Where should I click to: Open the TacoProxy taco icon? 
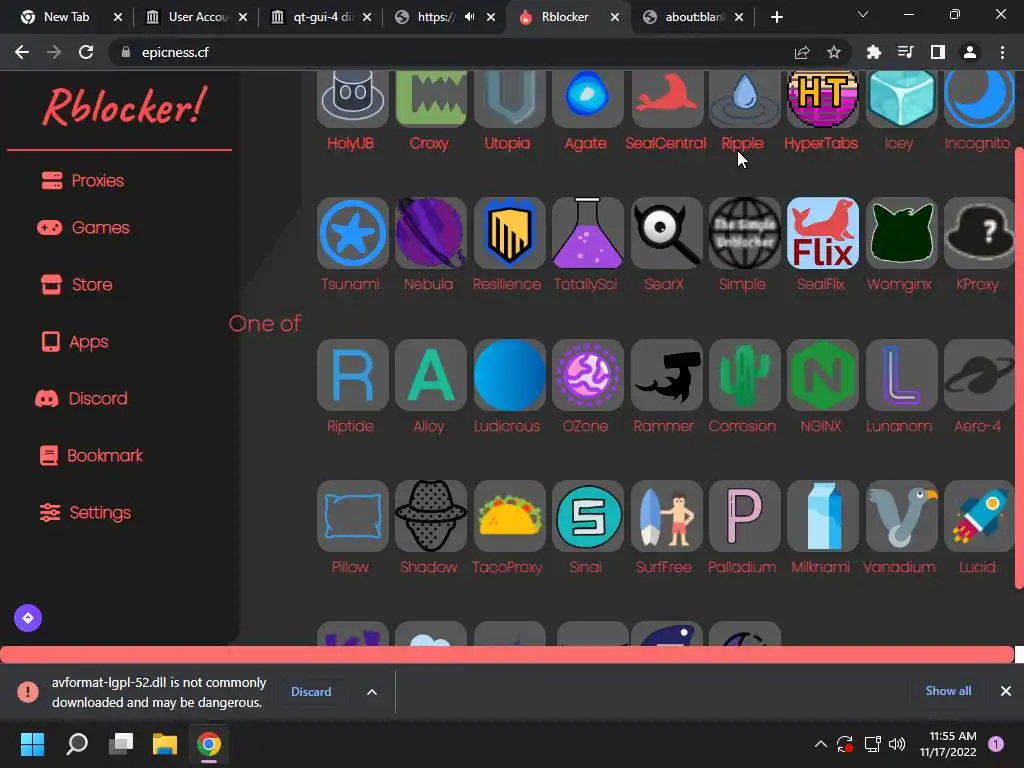509,516
